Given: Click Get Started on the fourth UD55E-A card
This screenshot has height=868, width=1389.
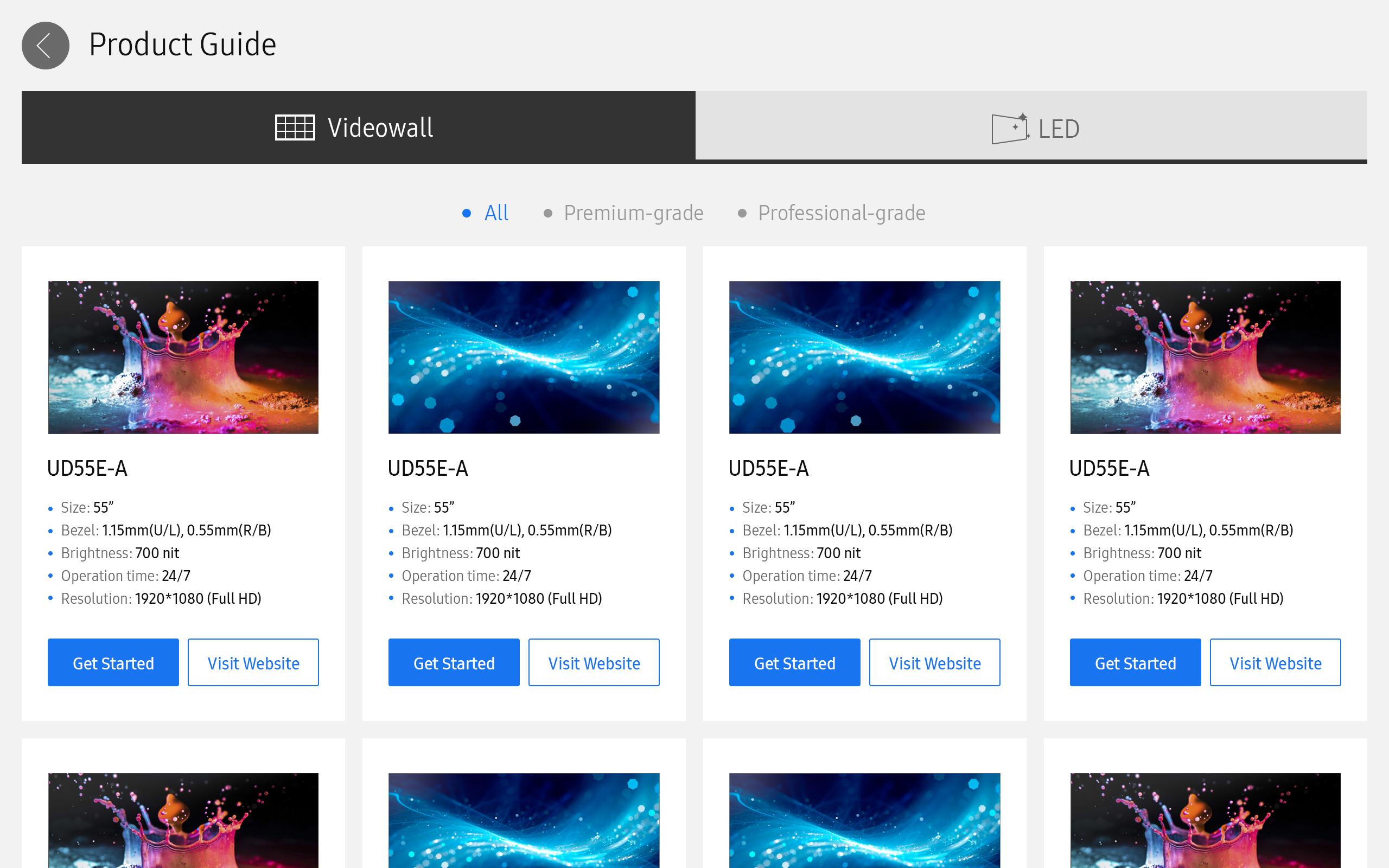Looking at the screenshot, I should [1135, 662].
